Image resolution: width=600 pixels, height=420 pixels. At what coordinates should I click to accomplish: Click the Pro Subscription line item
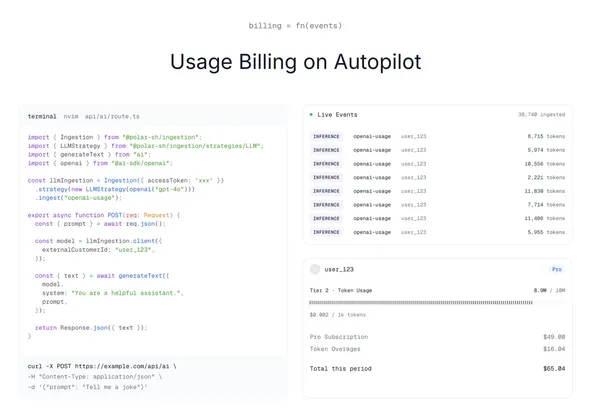coord(339,337)
